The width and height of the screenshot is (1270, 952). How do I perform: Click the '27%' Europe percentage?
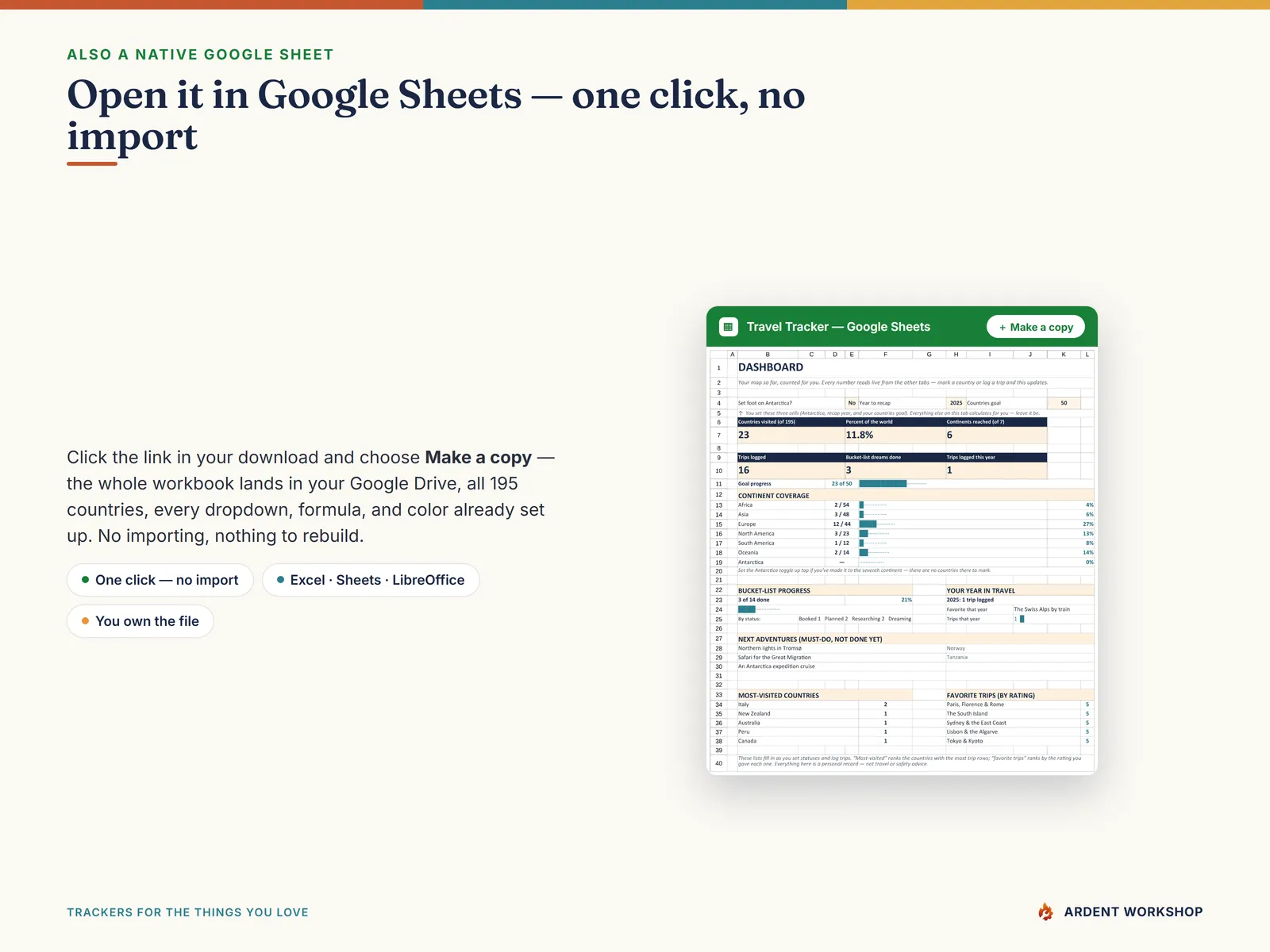(1088, 524)
